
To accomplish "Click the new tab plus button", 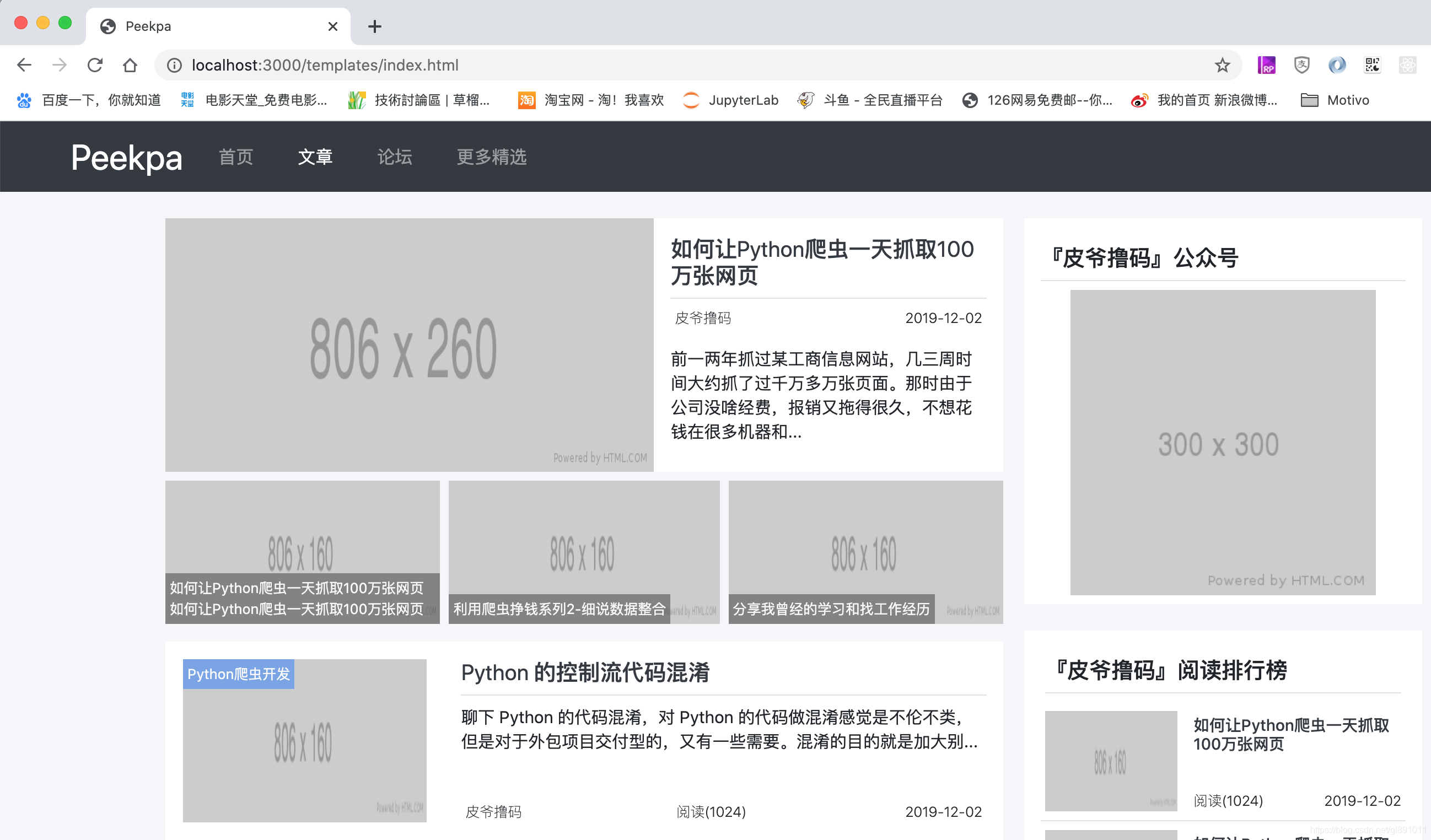I will click(374, 26).
